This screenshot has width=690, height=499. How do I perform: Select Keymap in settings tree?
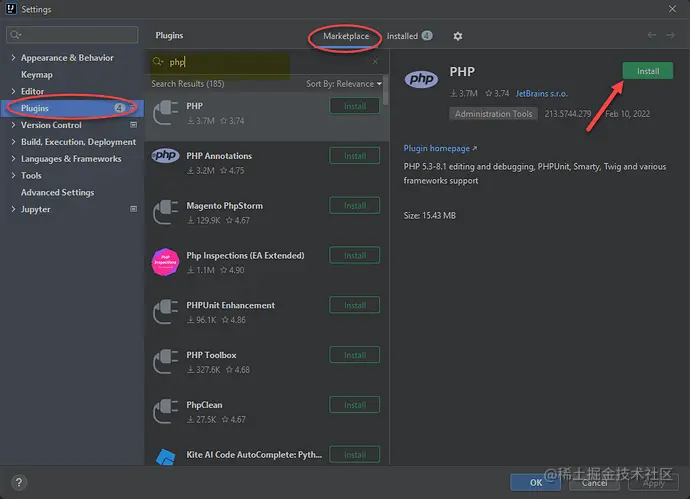click(37, 75)
